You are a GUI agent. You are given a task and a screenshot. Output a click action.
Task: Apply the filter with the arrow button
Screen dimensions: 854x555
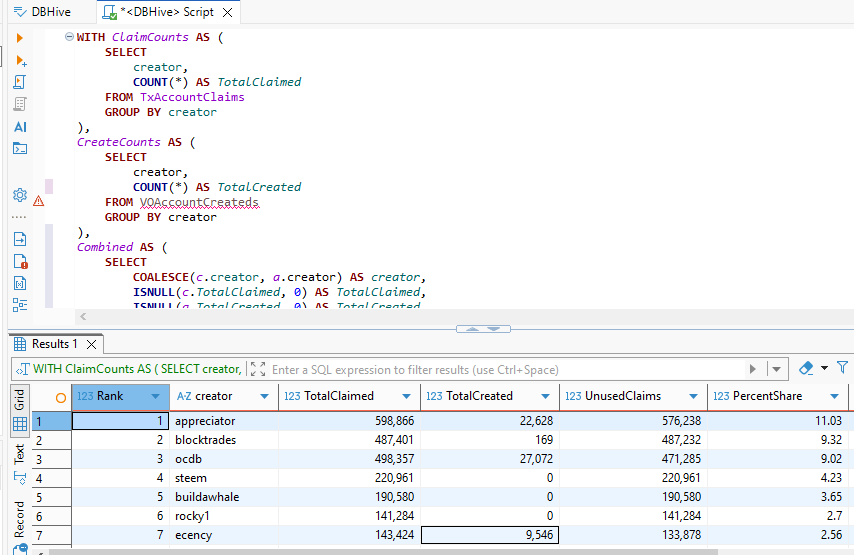[x=753, y=369]
